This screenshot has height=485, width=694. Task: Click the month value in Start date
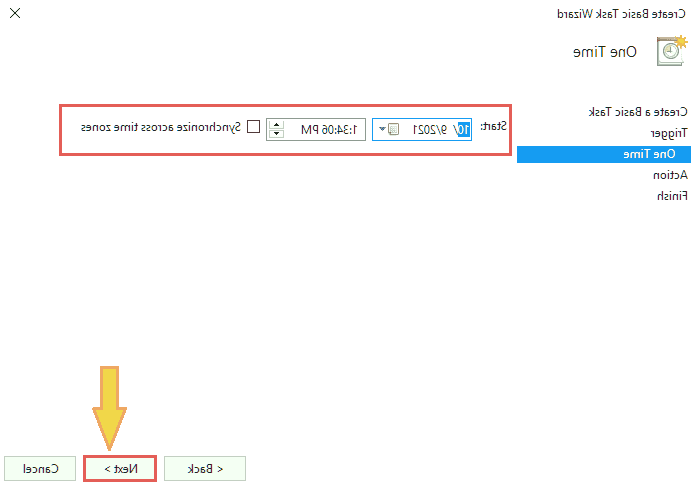(x=463, y=129)
